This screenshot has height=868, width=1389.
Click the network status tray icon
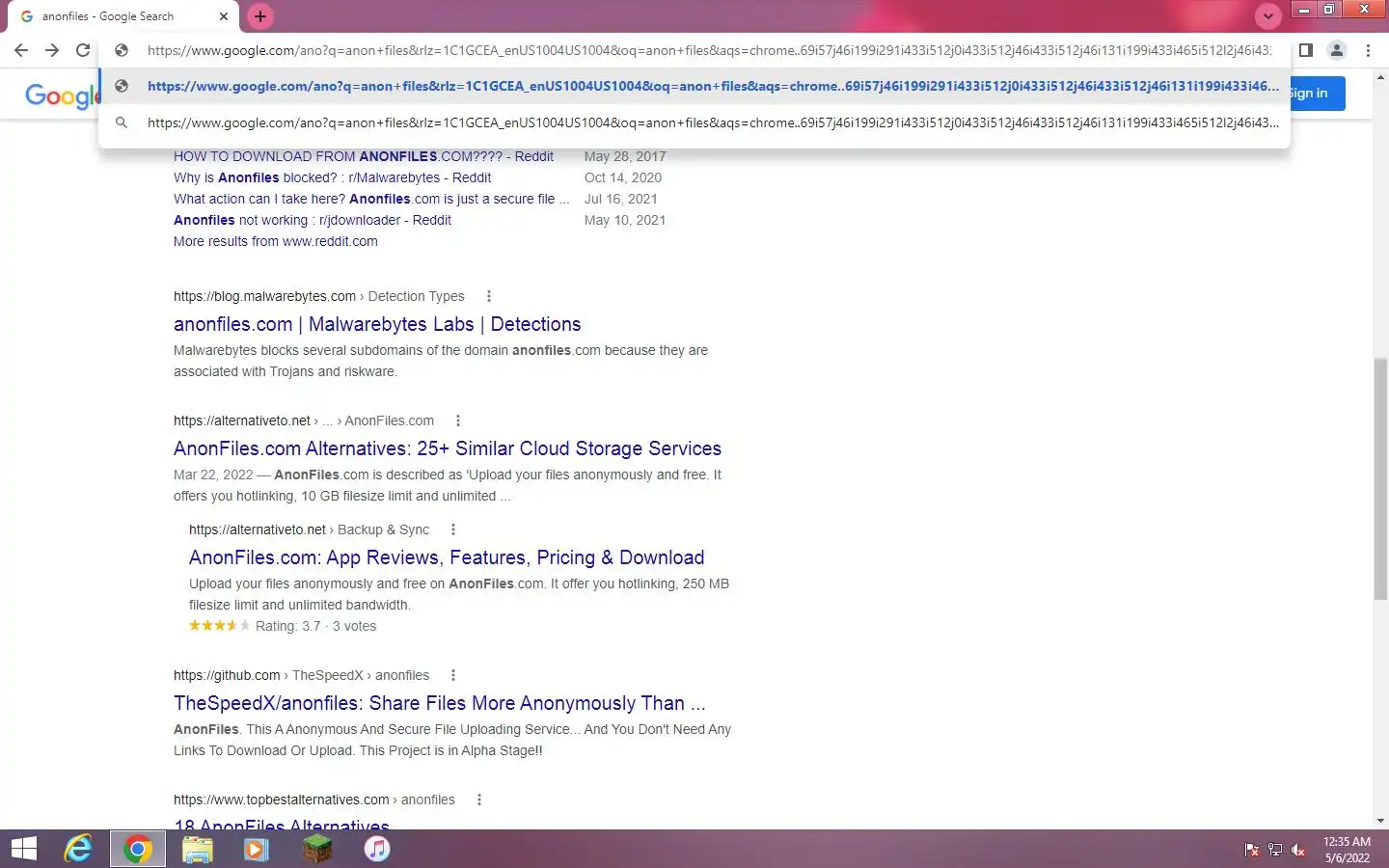1275,850
